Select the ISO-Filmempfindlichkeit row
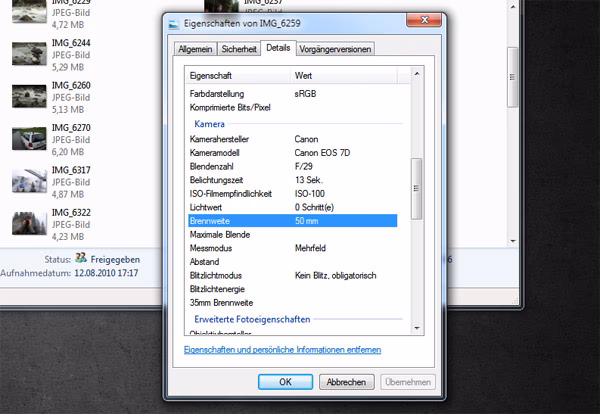 (293, 194)
